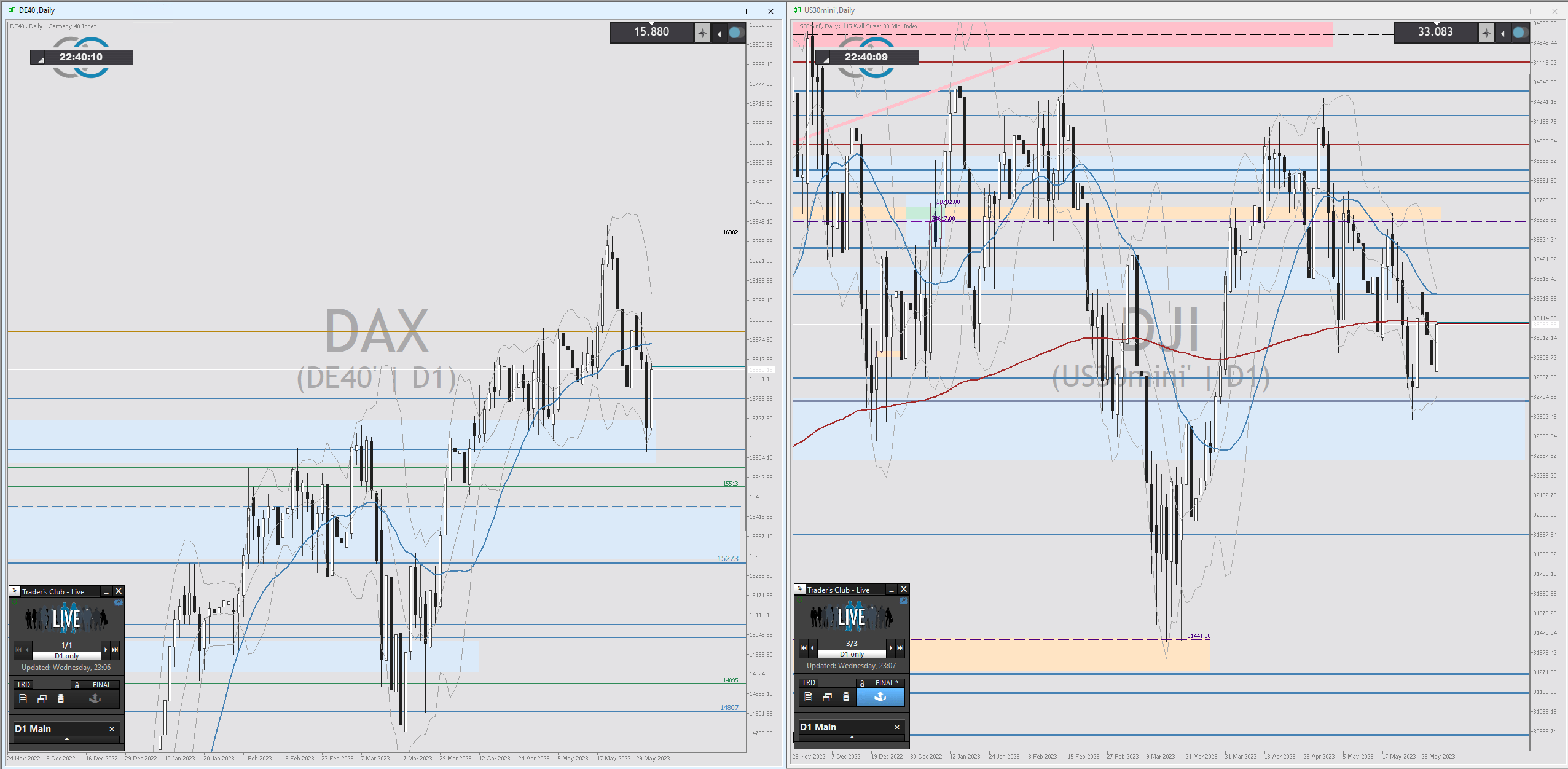Click the US30mini clock showing 22:40:09

pos(866,57)
